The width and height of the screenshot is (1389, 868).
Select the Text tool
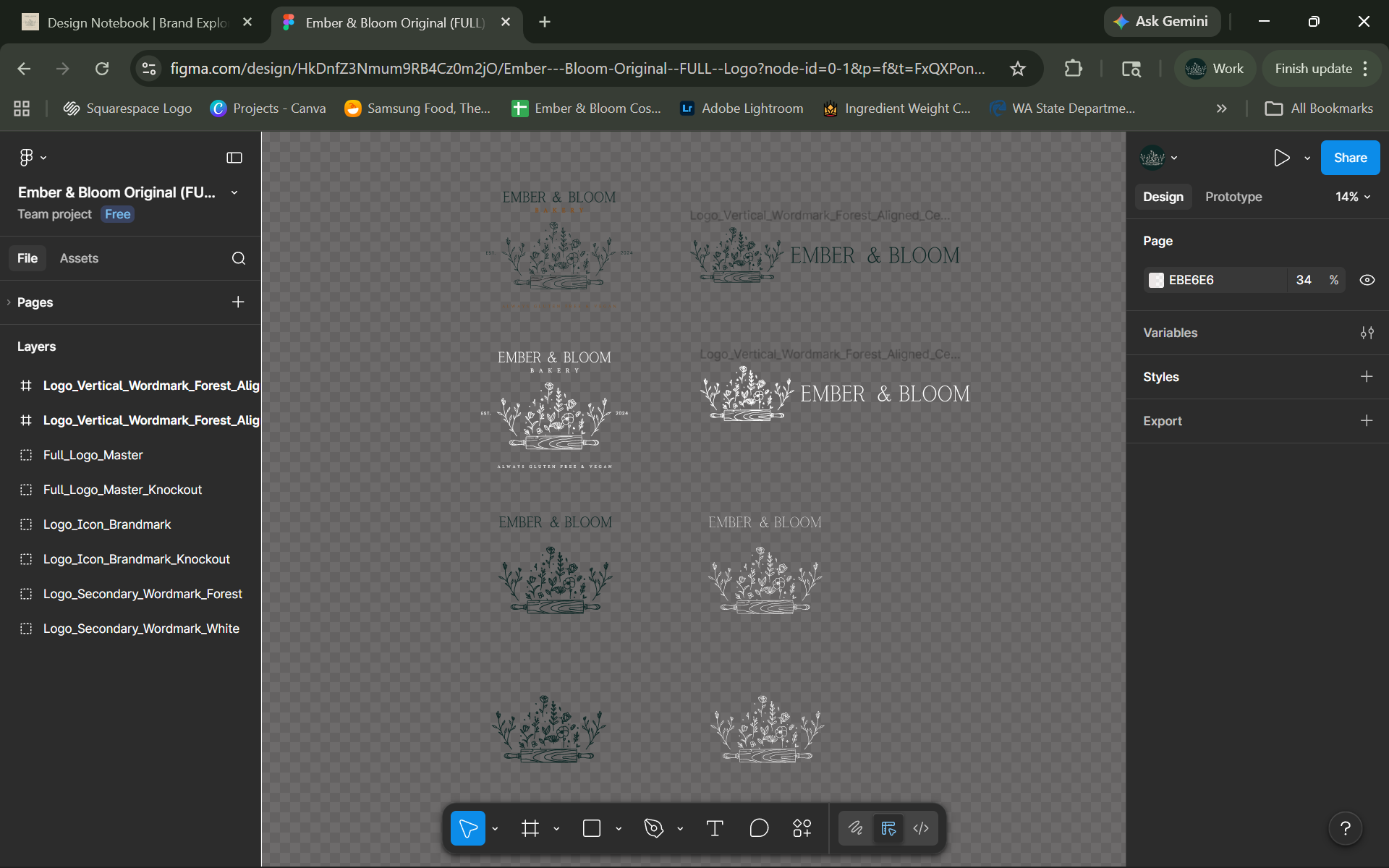click(x=715, y=828)
